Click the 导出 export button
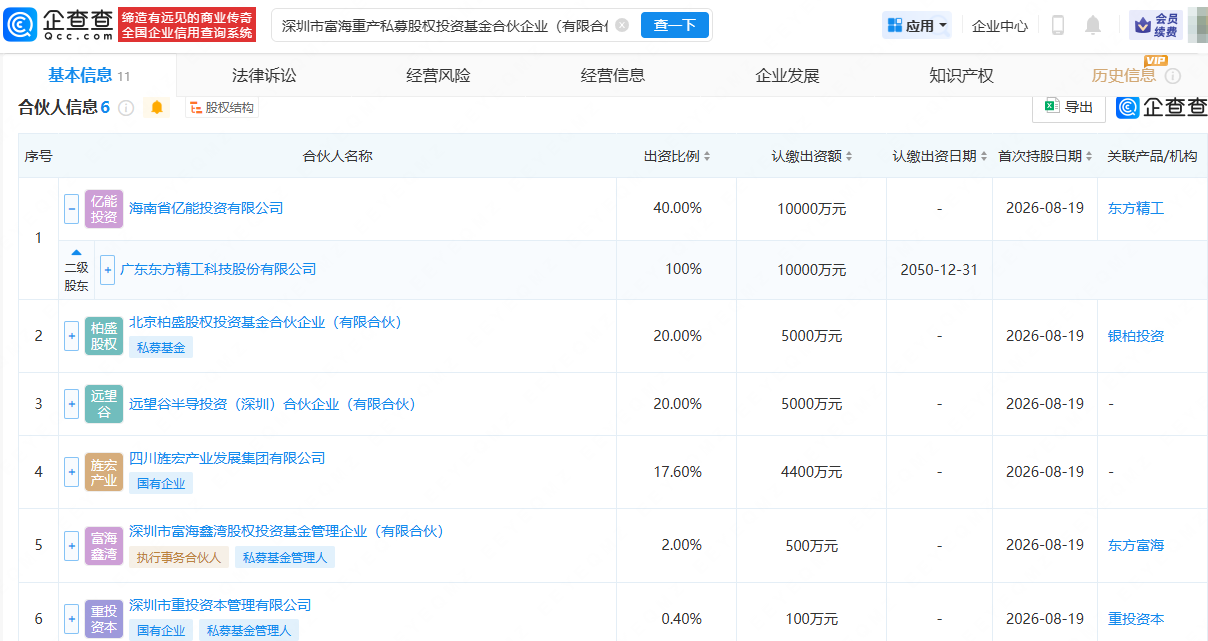This screenshot has width=1208, height=641. 1068,107
